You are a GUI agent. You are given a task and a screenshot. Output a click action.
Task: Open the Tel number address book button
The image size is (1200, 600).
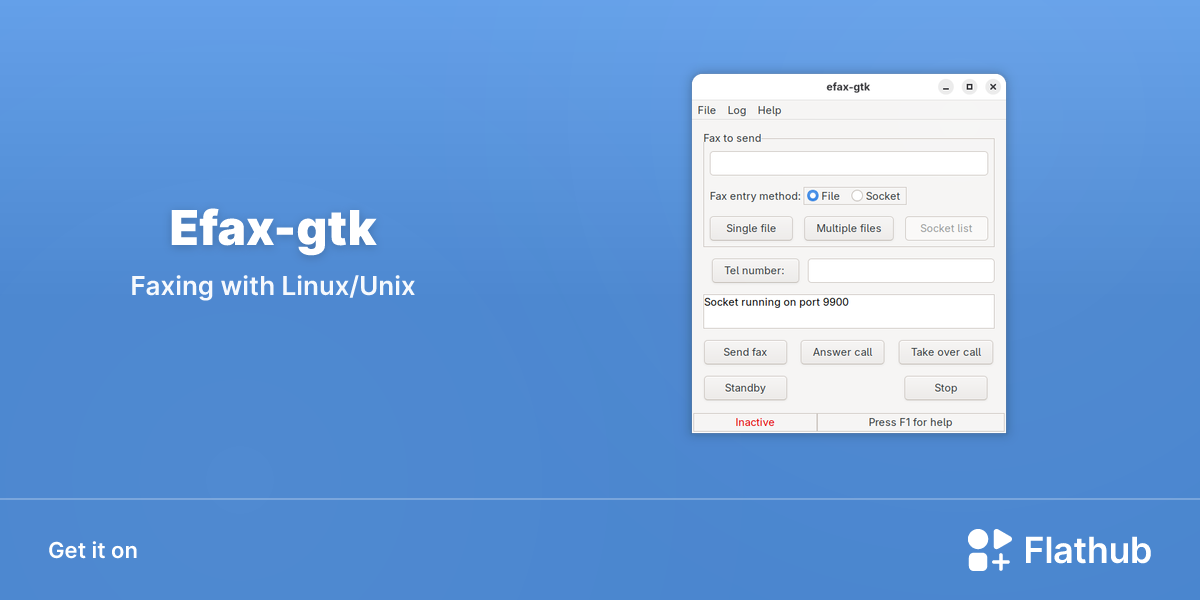click(755, 270)
